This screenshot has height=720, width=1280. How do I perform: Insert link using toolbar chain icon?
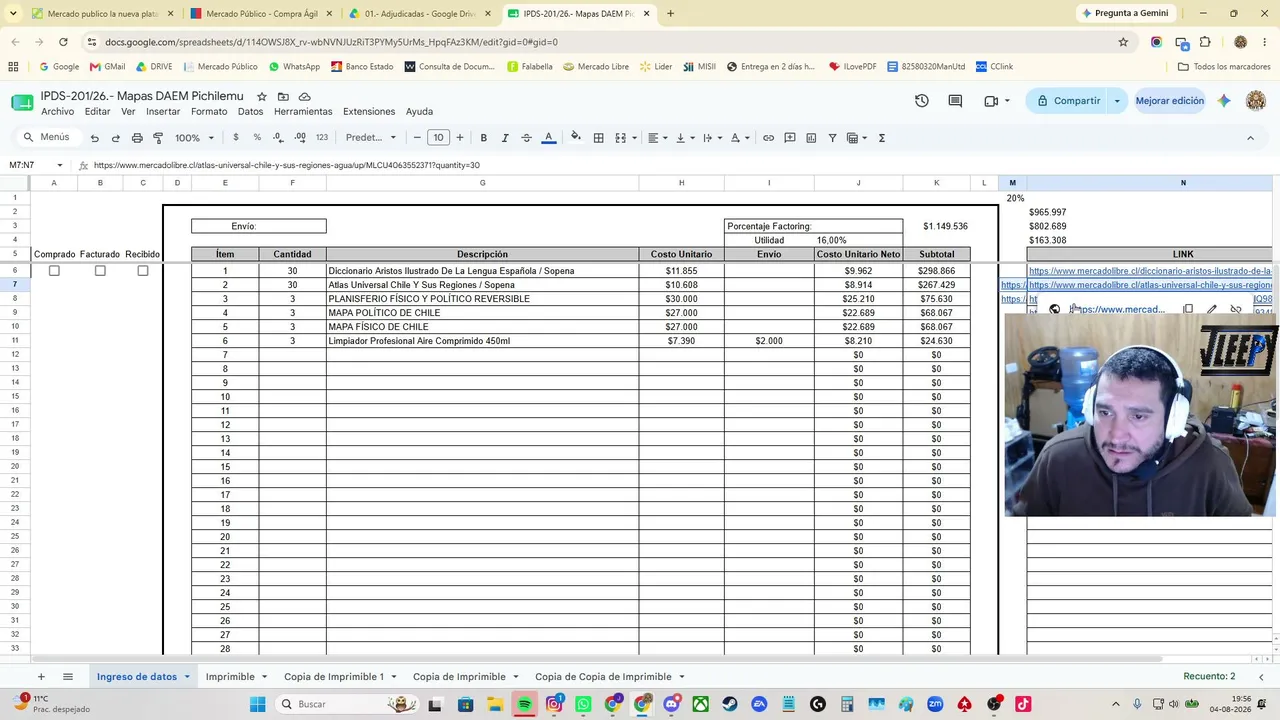coord(768,138)
